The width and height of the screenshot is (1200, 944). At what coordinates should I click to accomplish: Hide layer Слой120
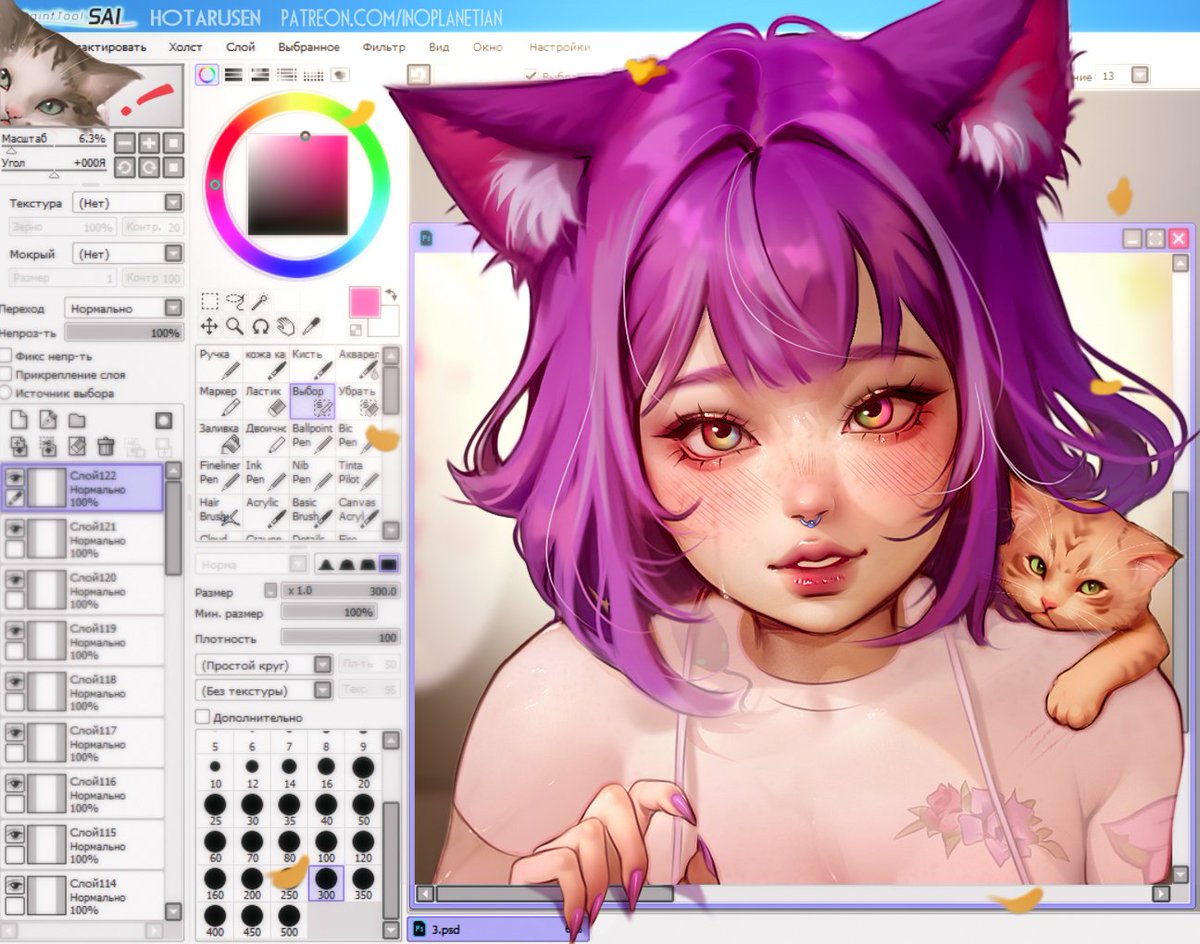pos(15,580)
